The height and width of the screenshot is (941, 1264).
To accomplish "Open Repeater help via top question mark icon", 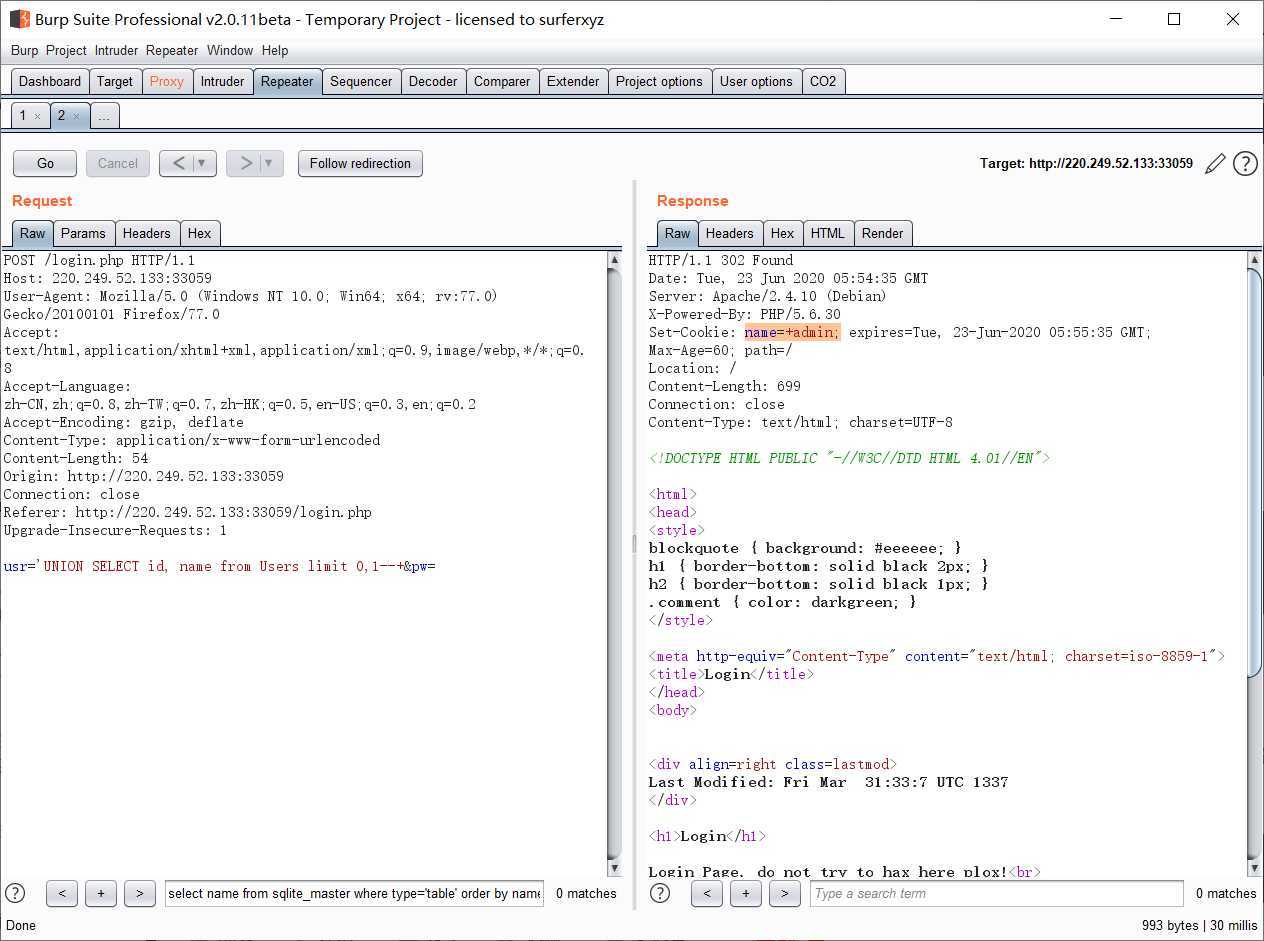I will tap(1245, 164).
